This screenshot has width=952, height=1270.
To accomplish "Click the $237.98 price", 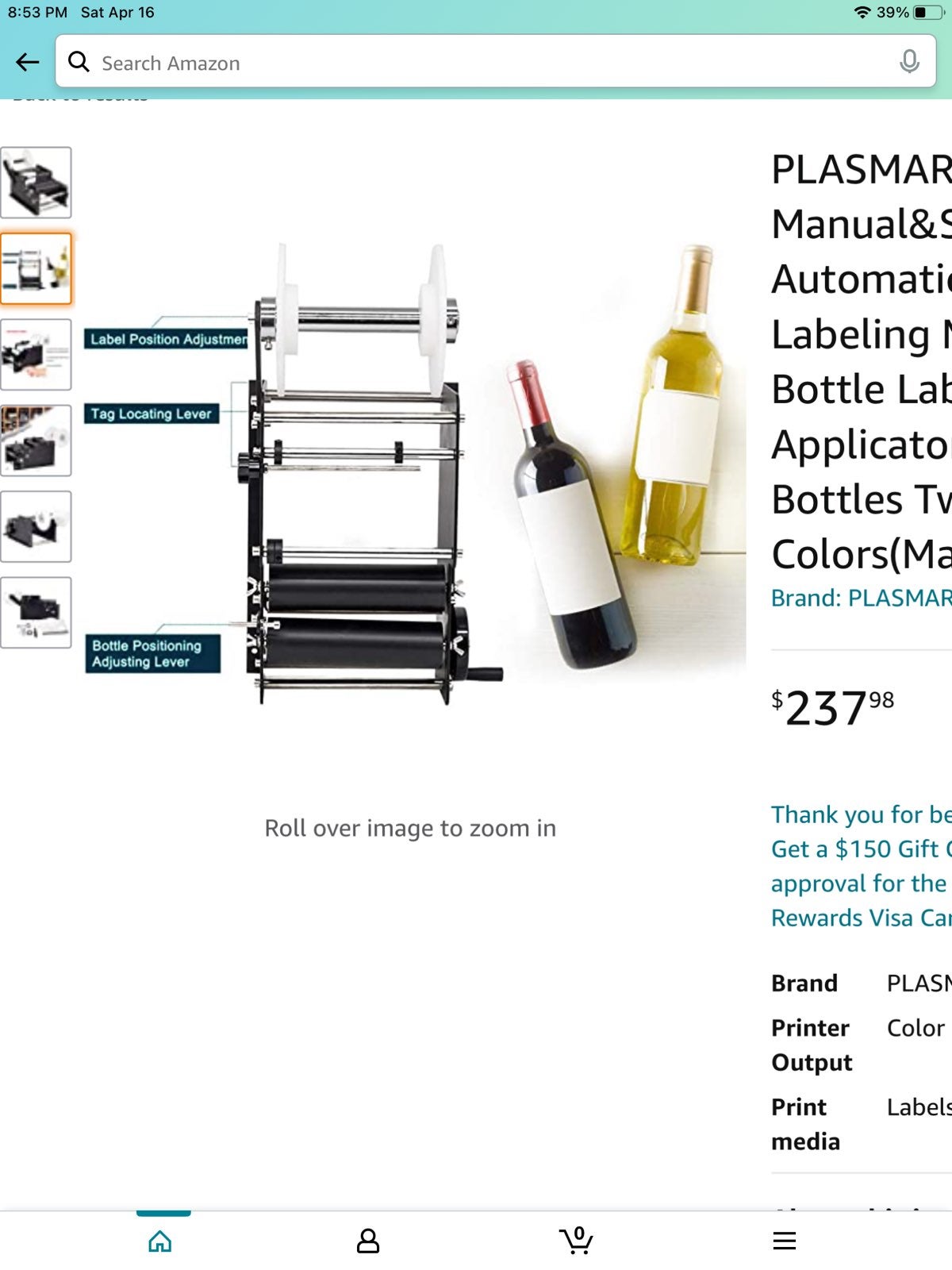I will pos(832,708).
